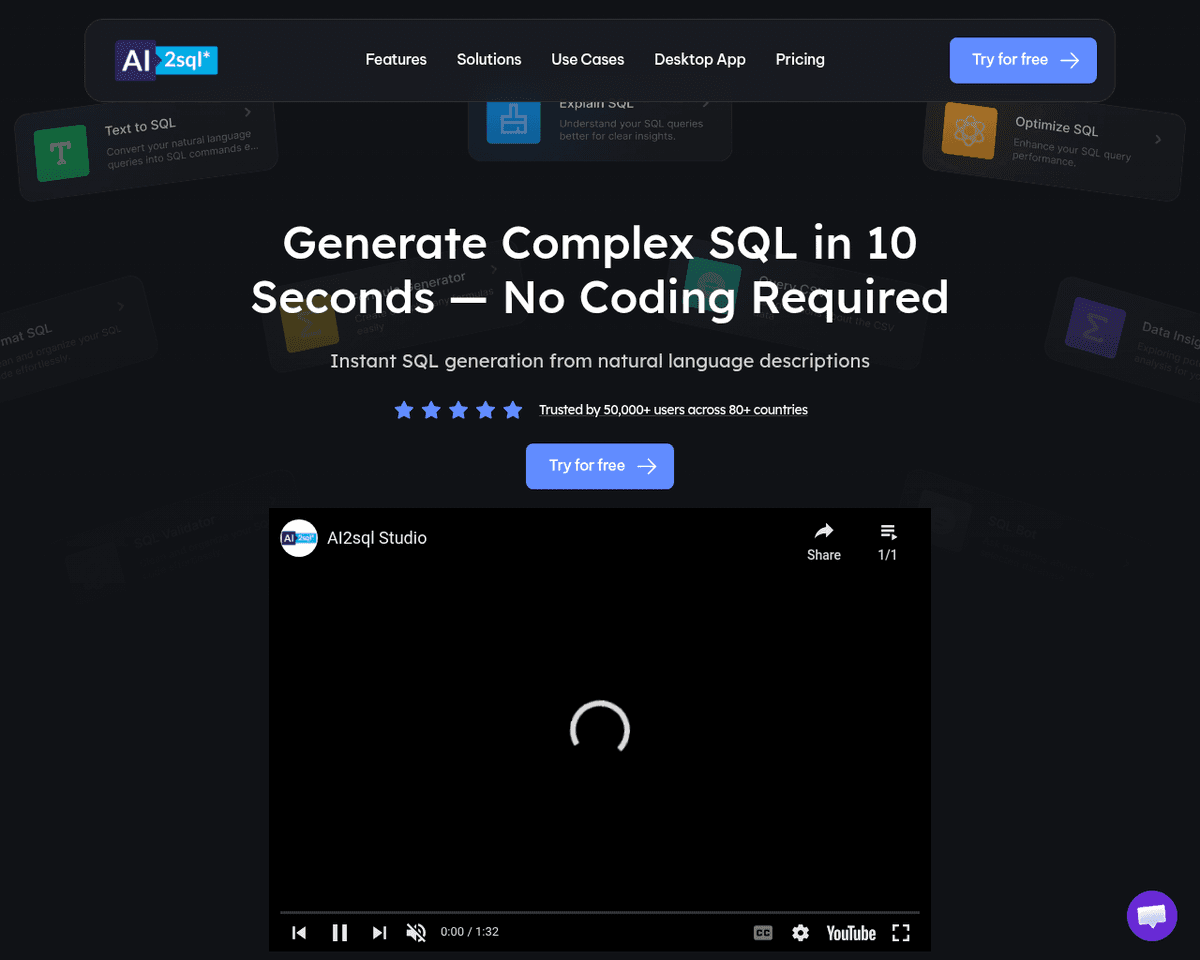Click the AI2sql Studio channel avatar
This screenshot has height=960, width=1200.
pos(299,538)
